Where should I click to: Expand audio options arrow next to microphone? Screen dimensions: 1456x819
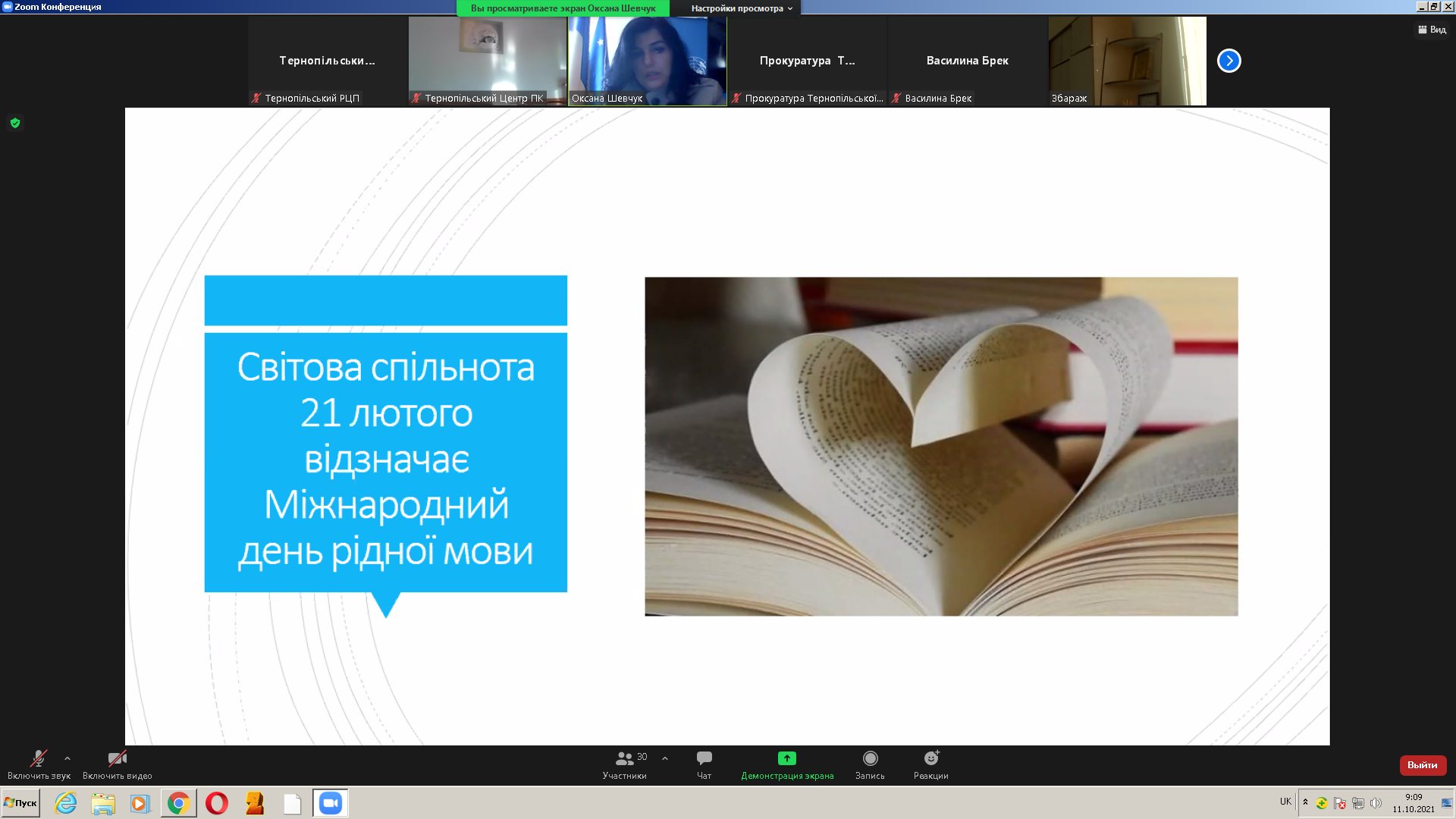pyautogui.click(x=67, y=758)
